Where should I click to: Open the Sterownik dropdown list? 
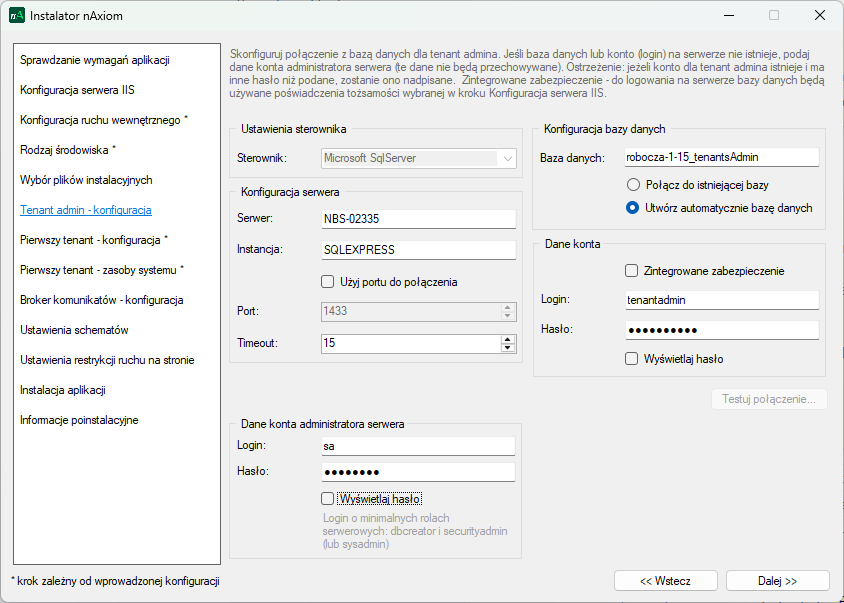click(508, 158)
